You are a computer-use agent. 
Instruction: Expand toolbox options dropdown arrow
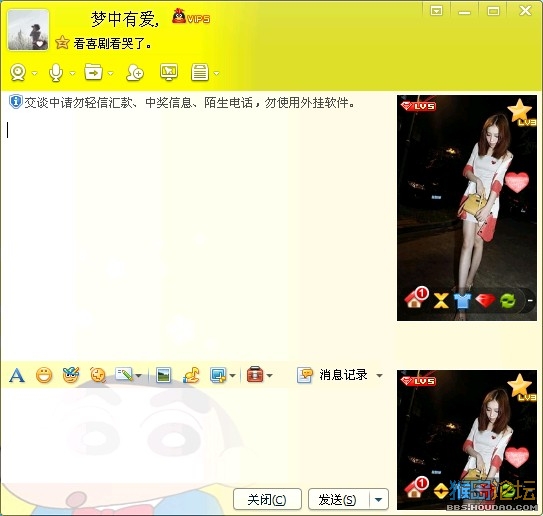[270, 375]
